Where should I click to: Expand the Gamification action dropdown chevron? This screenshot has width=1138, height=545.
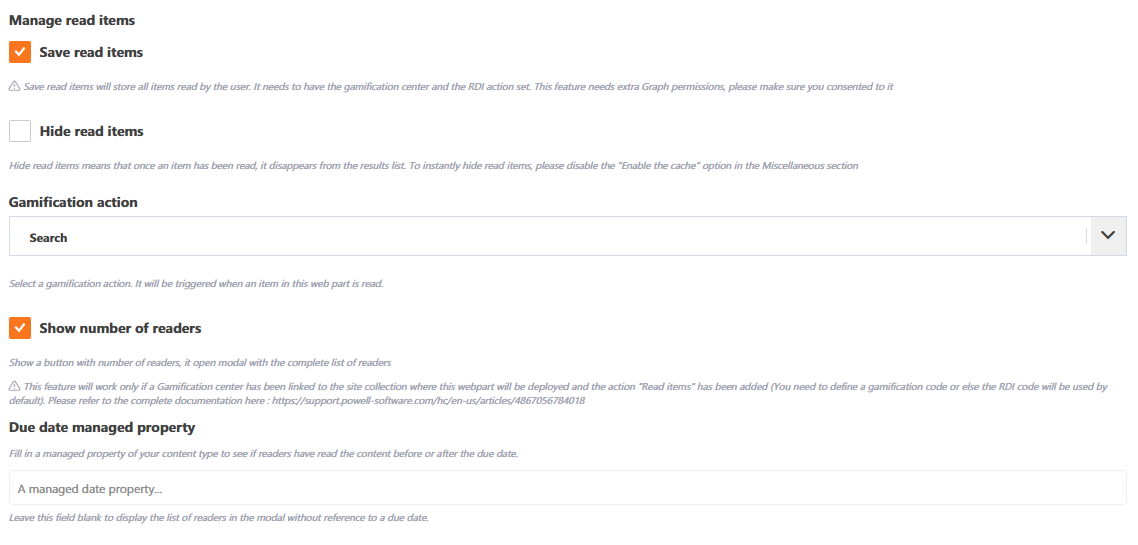pos(1108,235)
